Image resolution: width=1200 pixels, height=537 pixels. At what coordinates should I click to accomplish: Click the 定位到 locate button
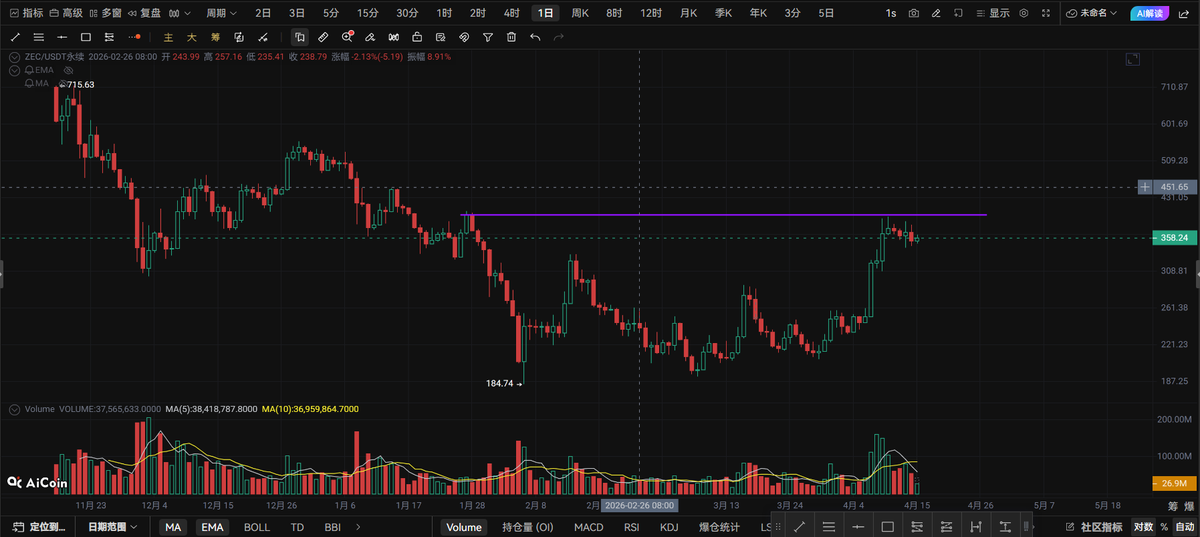click(x=40, y=527)
